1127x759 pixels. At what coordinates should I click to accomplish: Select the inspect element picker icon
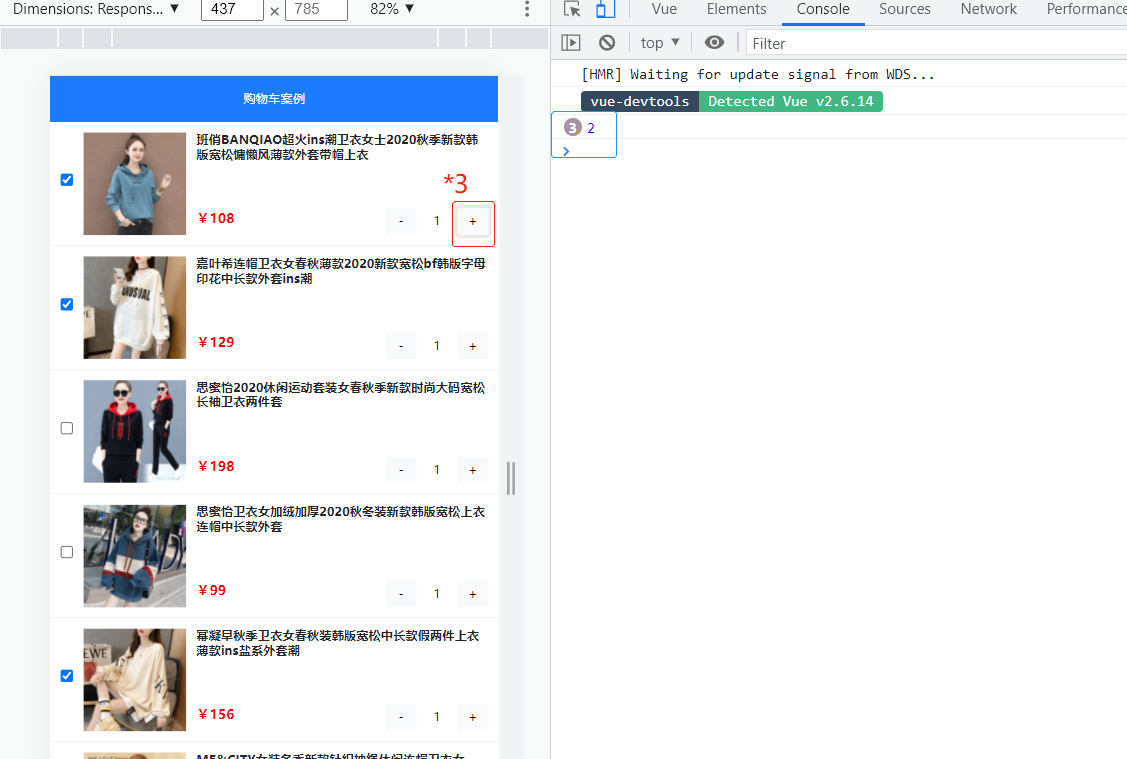tap(572, 9)
